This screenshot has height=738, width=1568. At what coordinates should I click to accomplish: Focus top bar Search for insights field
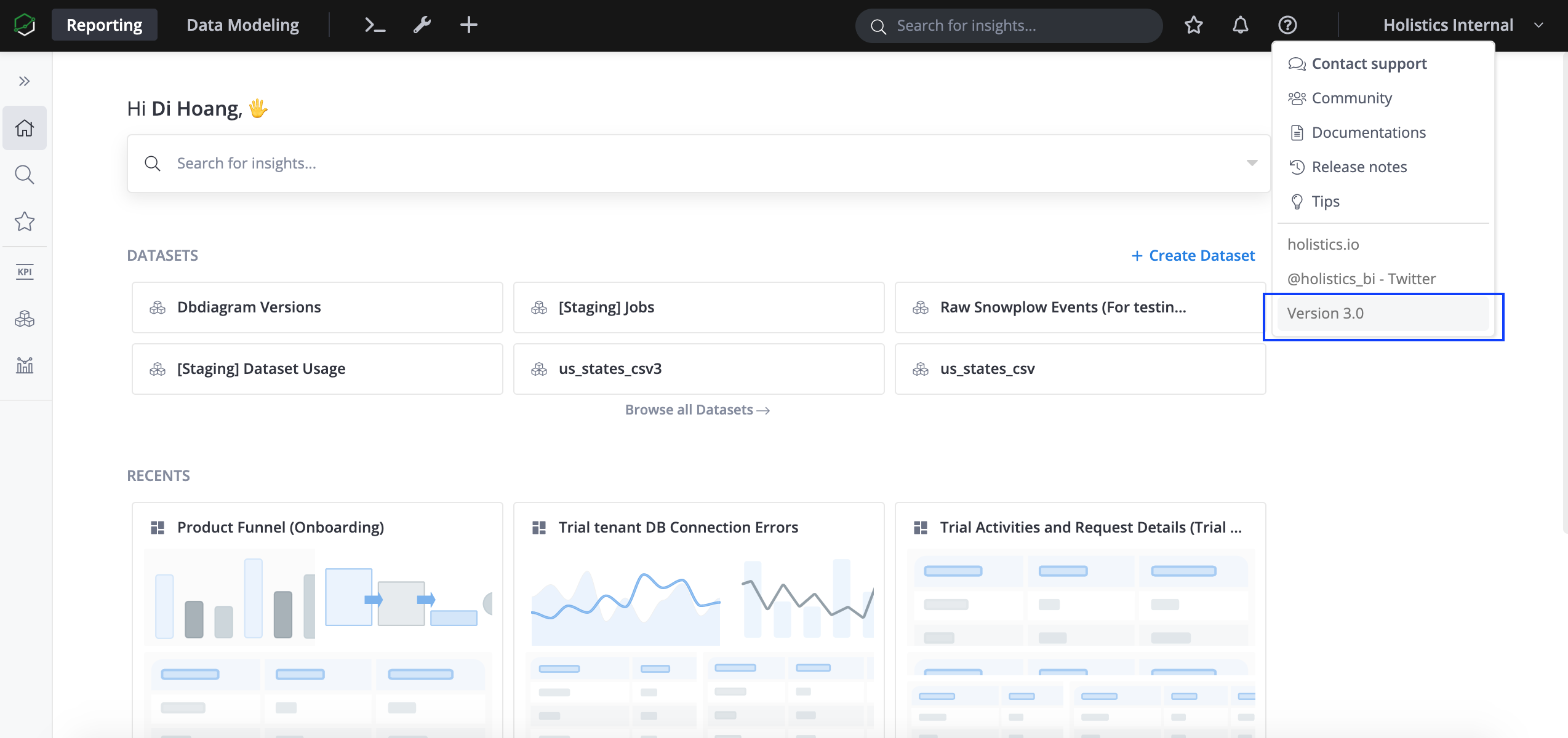1009,26
